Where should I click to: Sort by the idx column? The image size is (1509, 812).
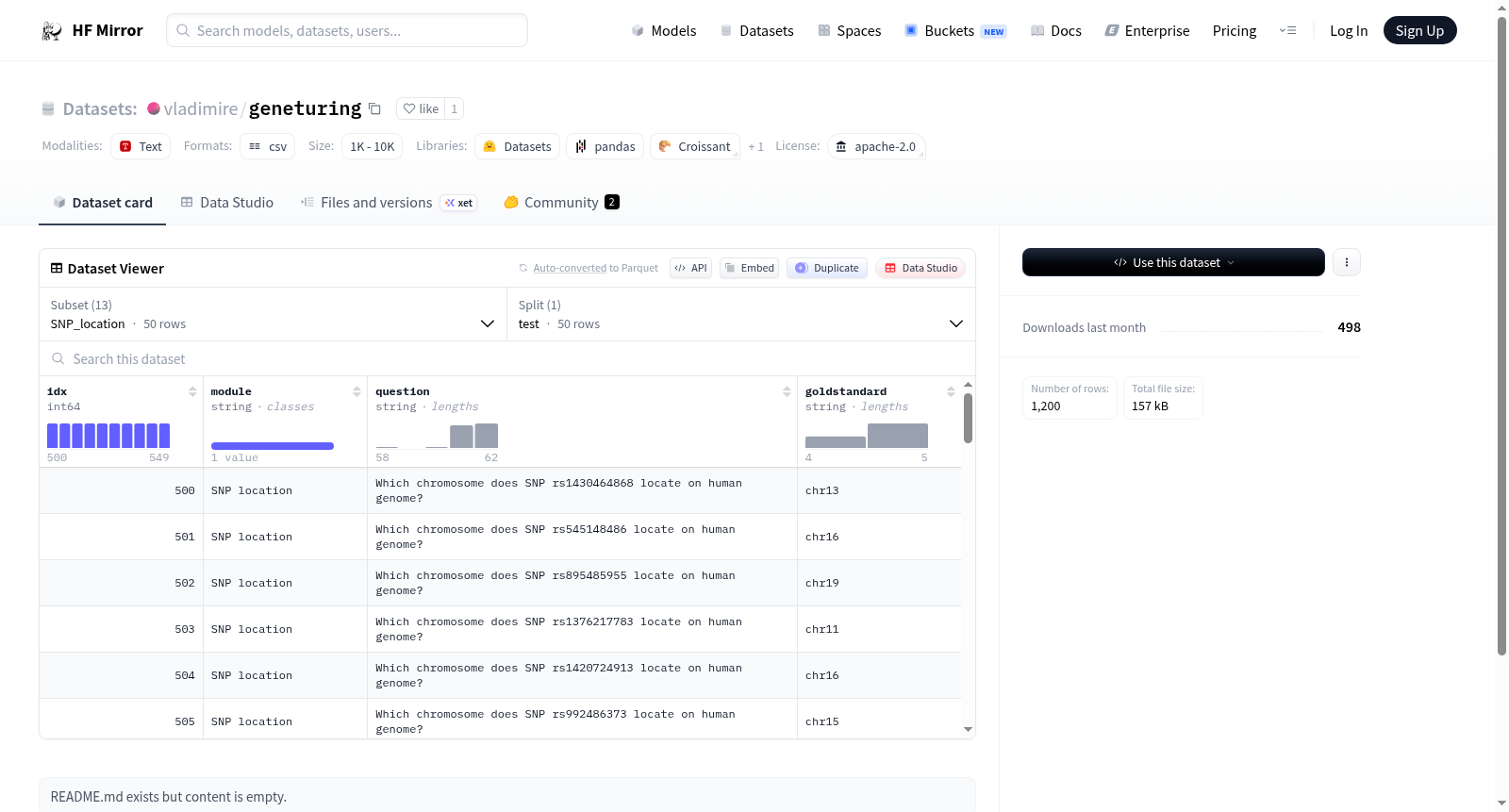point(192,391)
